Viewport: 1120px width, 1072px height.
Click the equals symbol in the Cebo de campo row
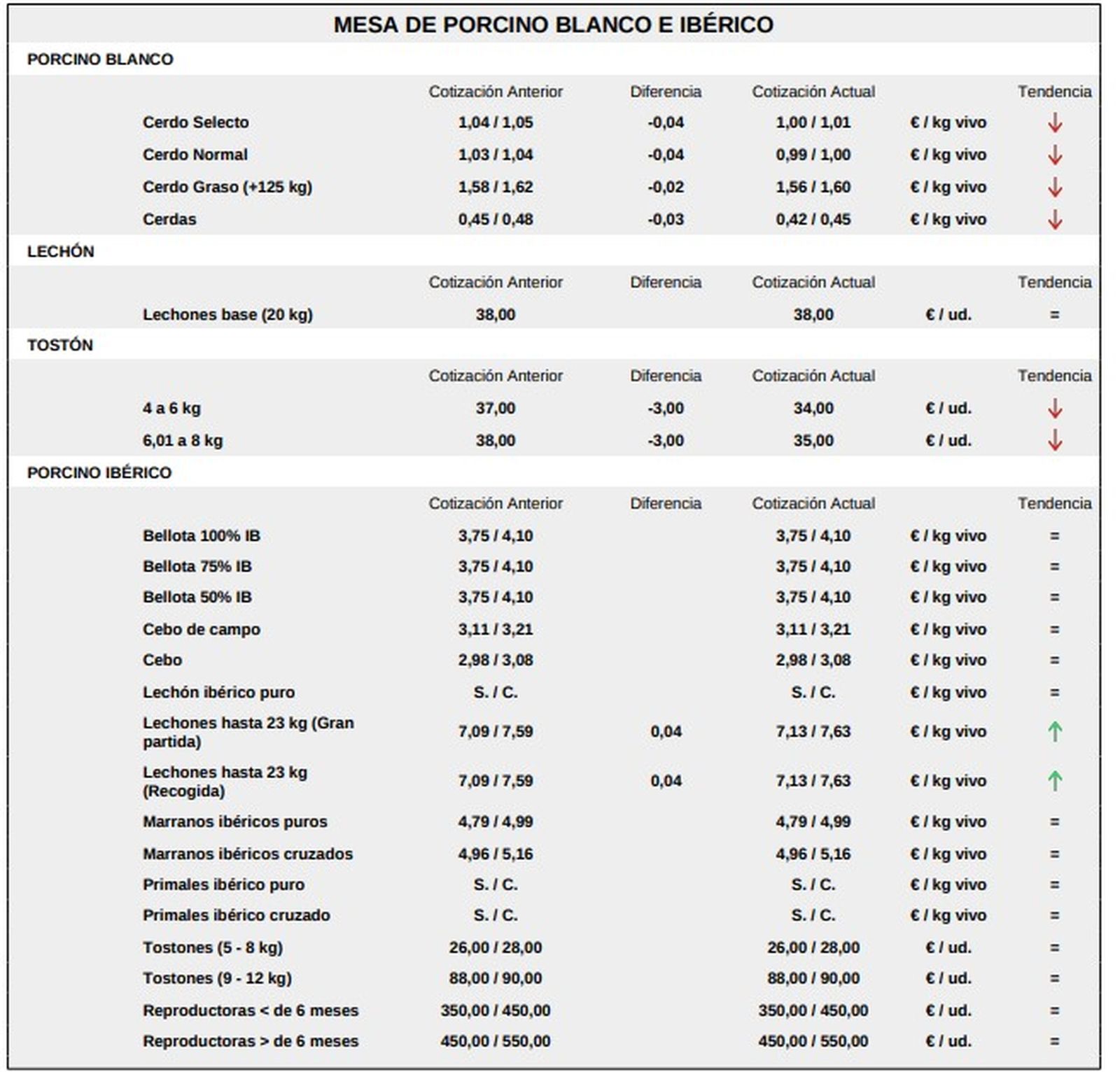pos(1054,630)
